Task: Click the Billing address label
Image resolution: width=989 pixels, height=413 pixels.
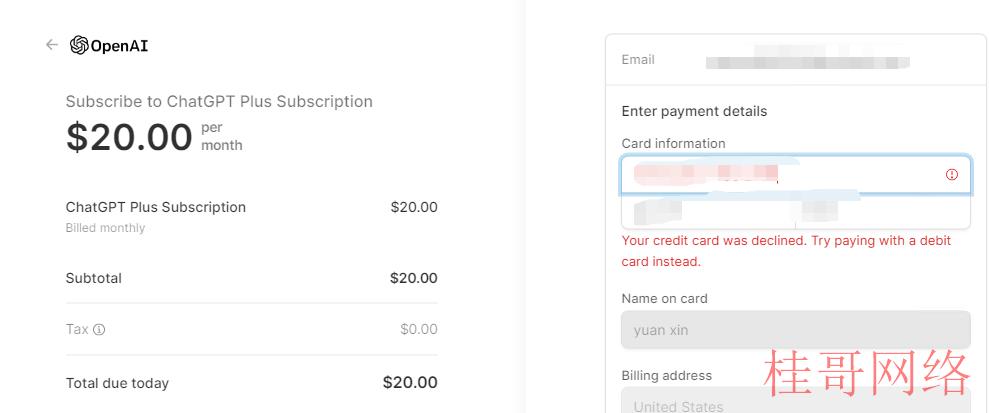Action: [667, 376]
